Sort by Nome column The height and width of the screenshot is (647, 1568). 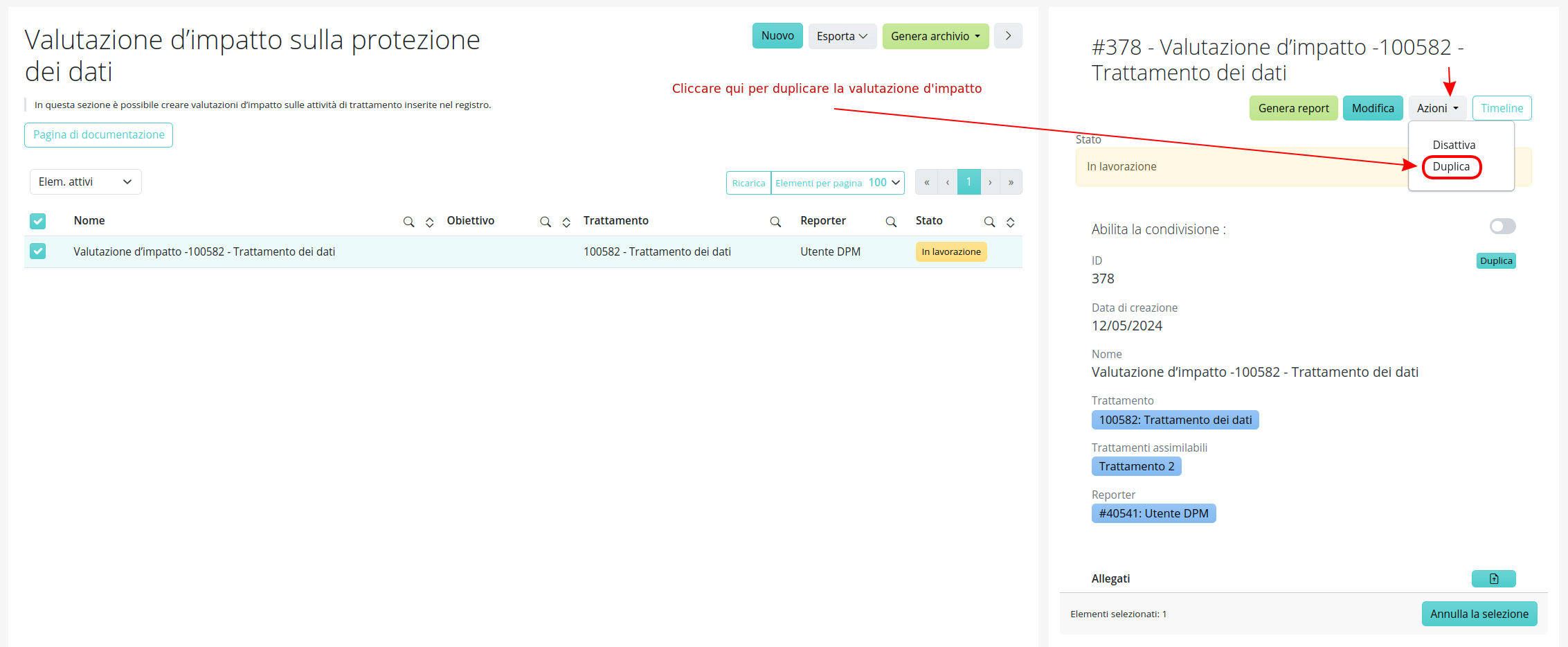pyautogui.click(x=429, y=222)
